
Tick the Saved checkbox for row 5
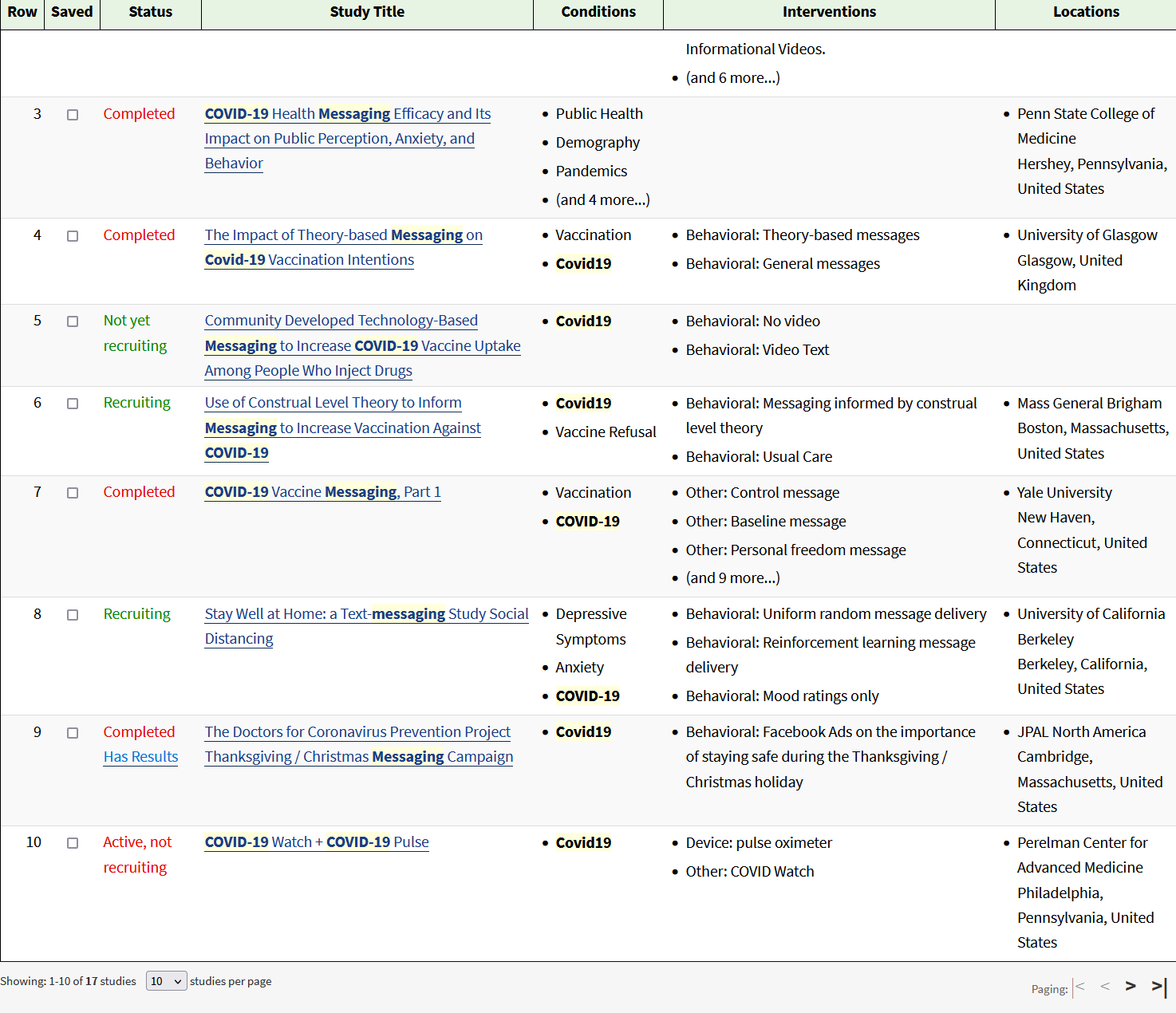73,321
